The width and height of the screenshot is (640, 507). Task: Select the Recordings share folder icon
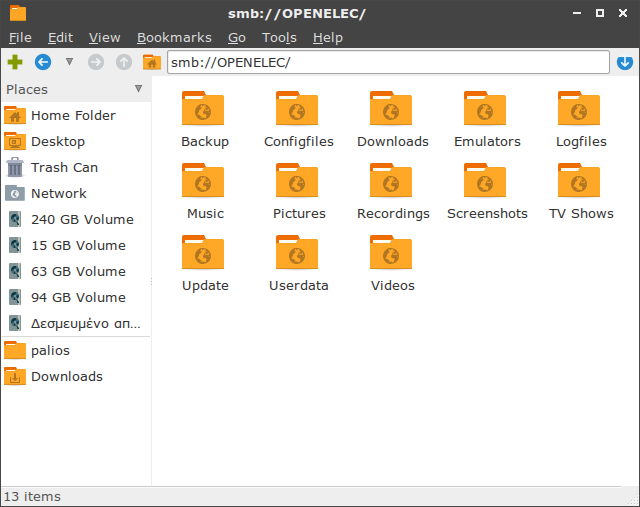coord(391,180)
